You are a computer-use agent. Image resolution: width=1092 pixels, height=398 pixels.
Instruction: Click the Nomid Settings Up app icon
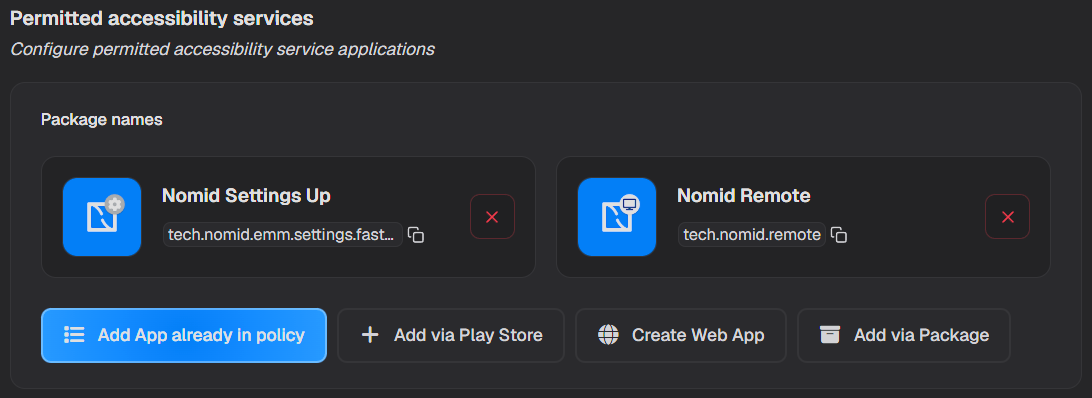102,217
